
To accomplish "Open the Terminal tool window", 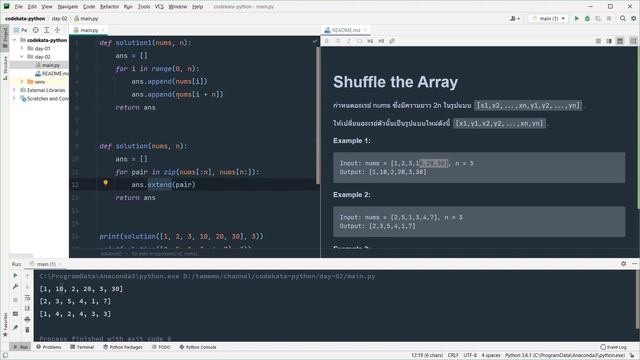I will tap(82, 347).
